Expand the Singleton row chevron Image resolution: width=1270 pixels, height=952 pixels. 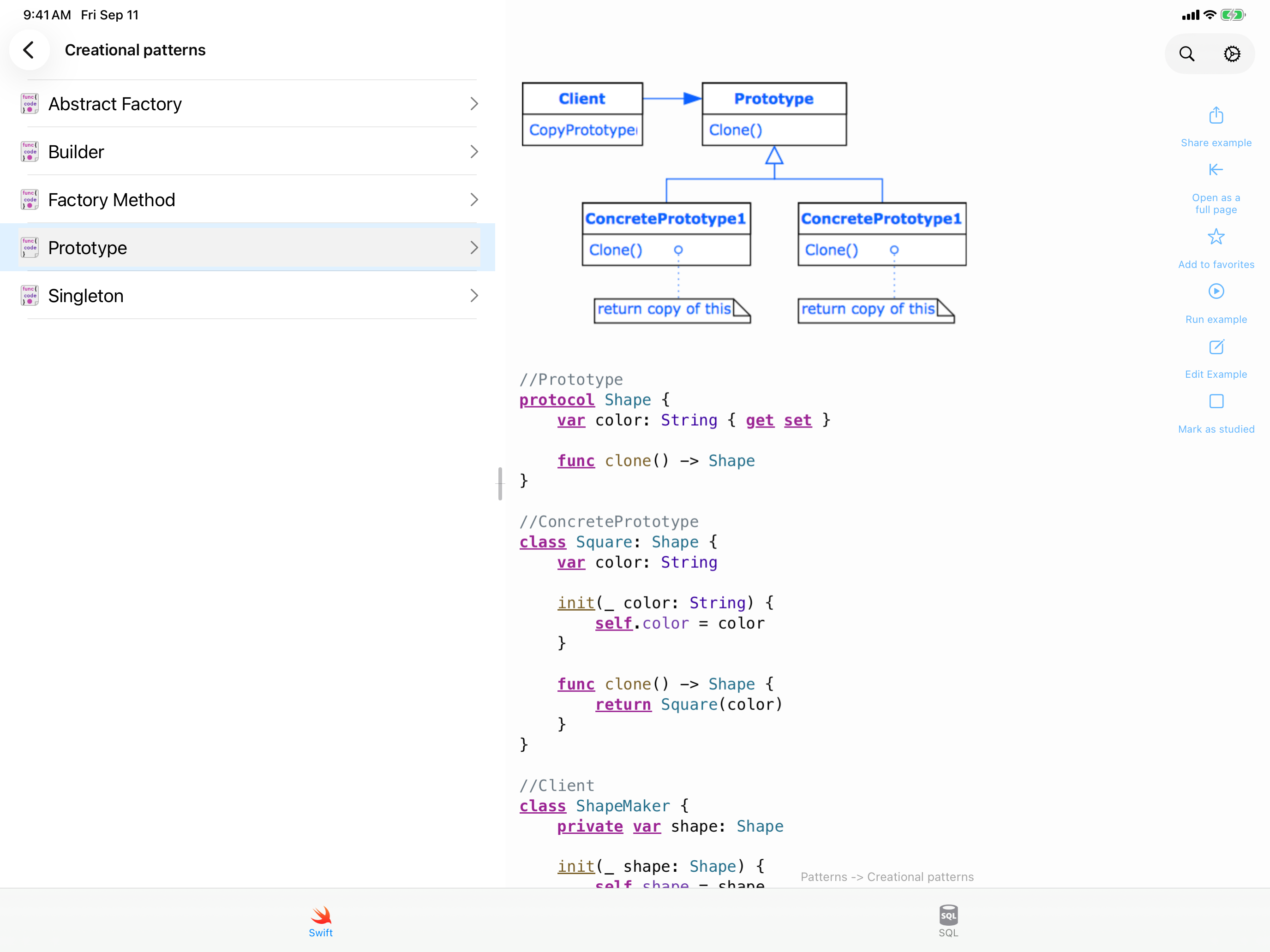473,296
